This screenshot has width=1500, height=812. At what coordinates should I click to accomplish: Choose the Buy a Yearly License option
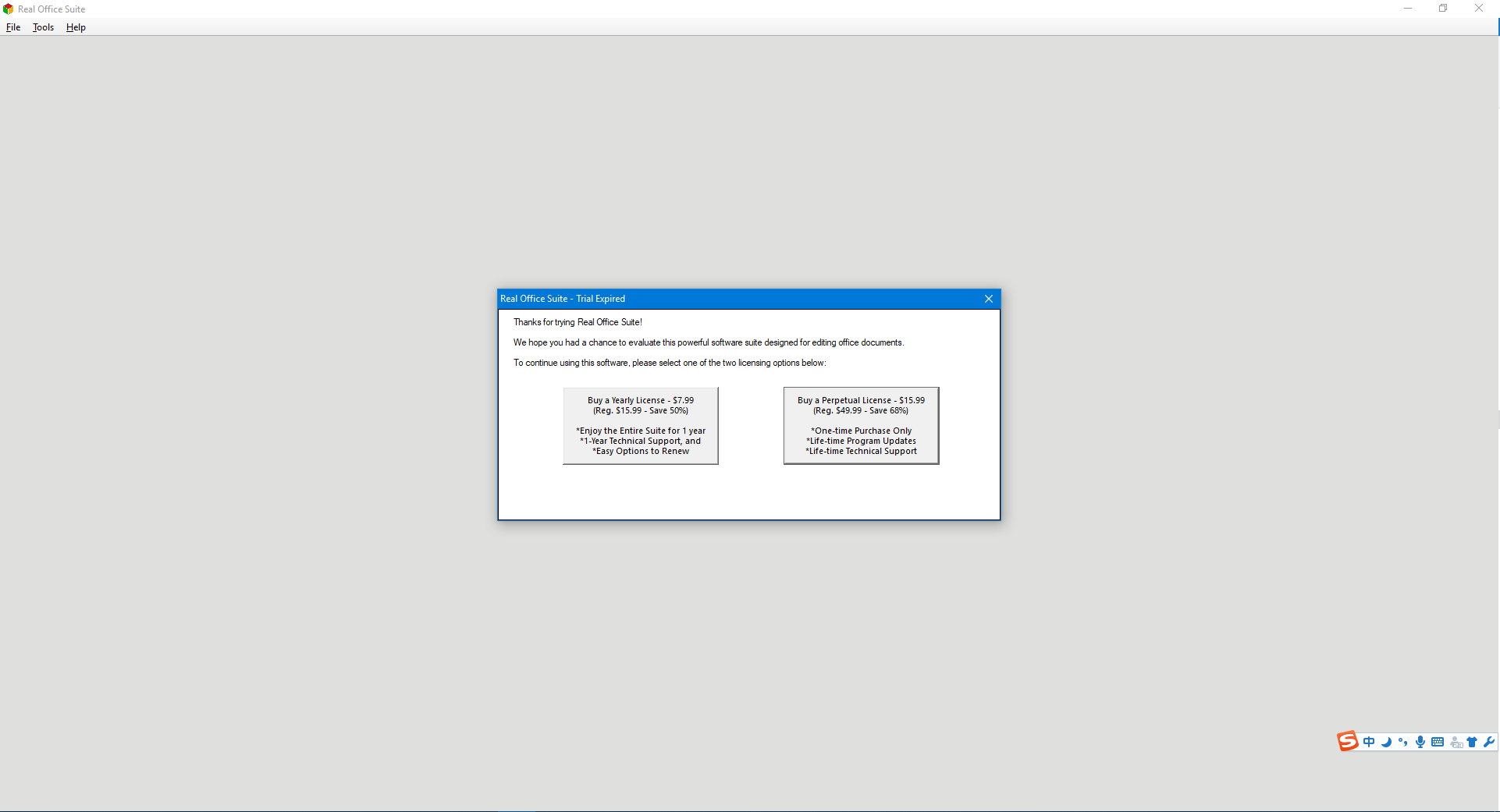click(641, 426)
